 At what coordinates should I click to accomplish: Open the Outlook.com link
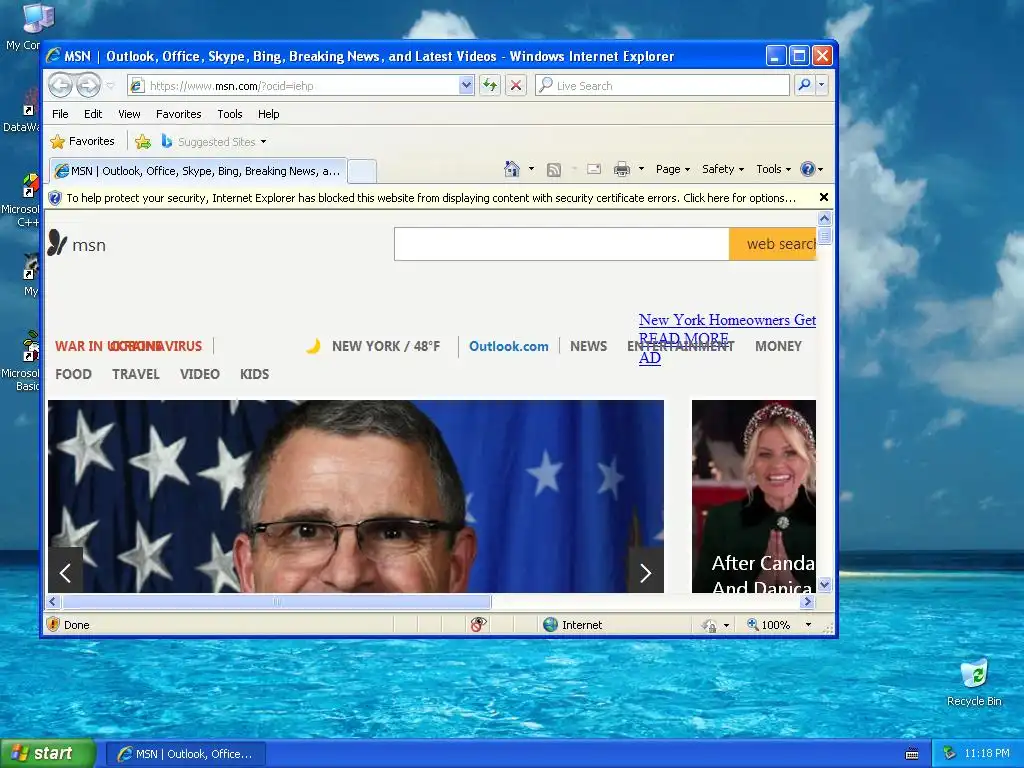(x=509, y=346)
